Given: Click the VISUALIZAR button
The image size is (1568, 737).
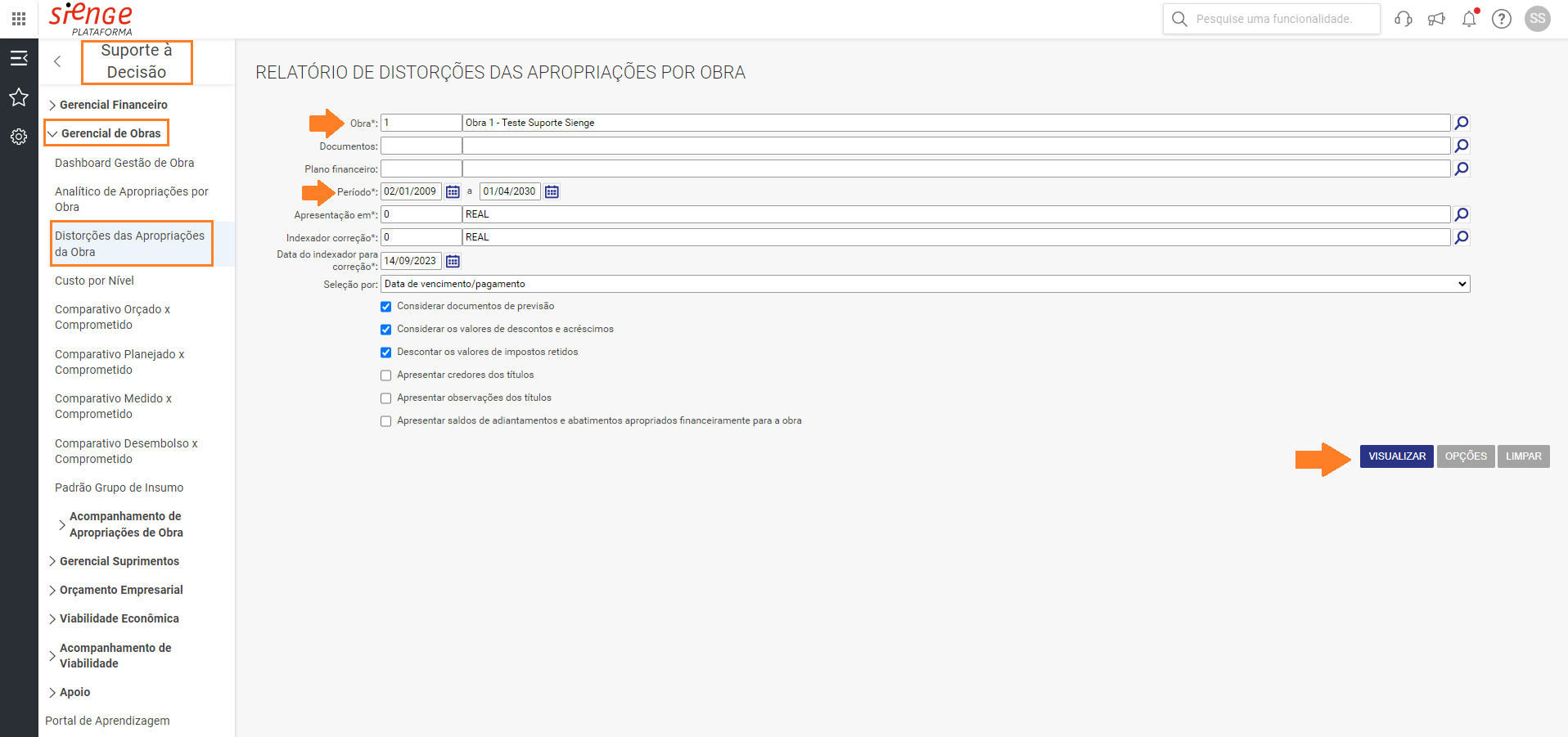Looking at the screenshot, I should pos(1397,456).
